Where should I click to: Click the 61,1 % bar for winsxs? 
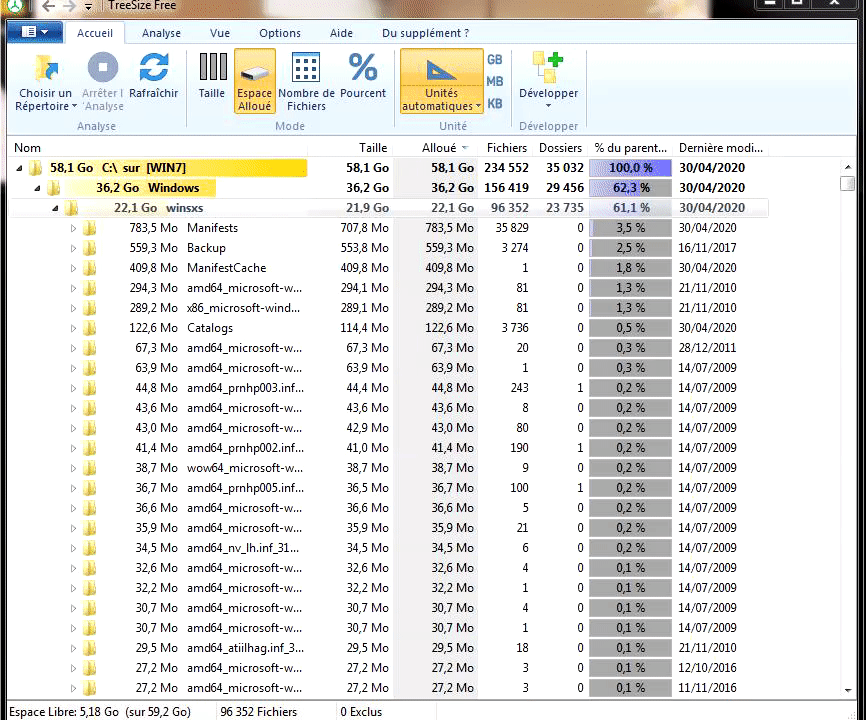[x=630, y=208]
